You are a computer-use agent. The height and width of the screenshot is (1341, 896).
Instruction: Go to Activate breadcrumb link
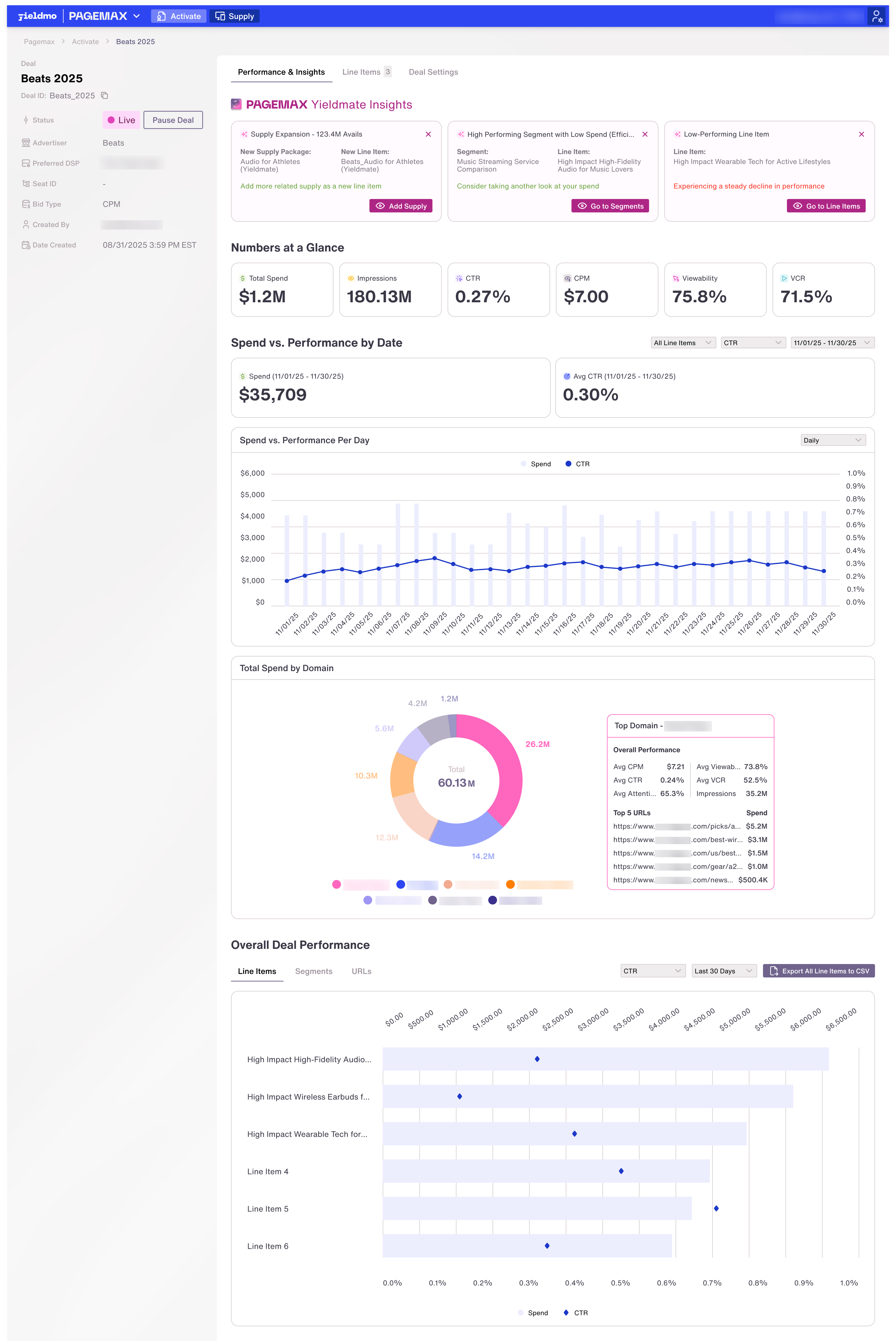[85, 42]
